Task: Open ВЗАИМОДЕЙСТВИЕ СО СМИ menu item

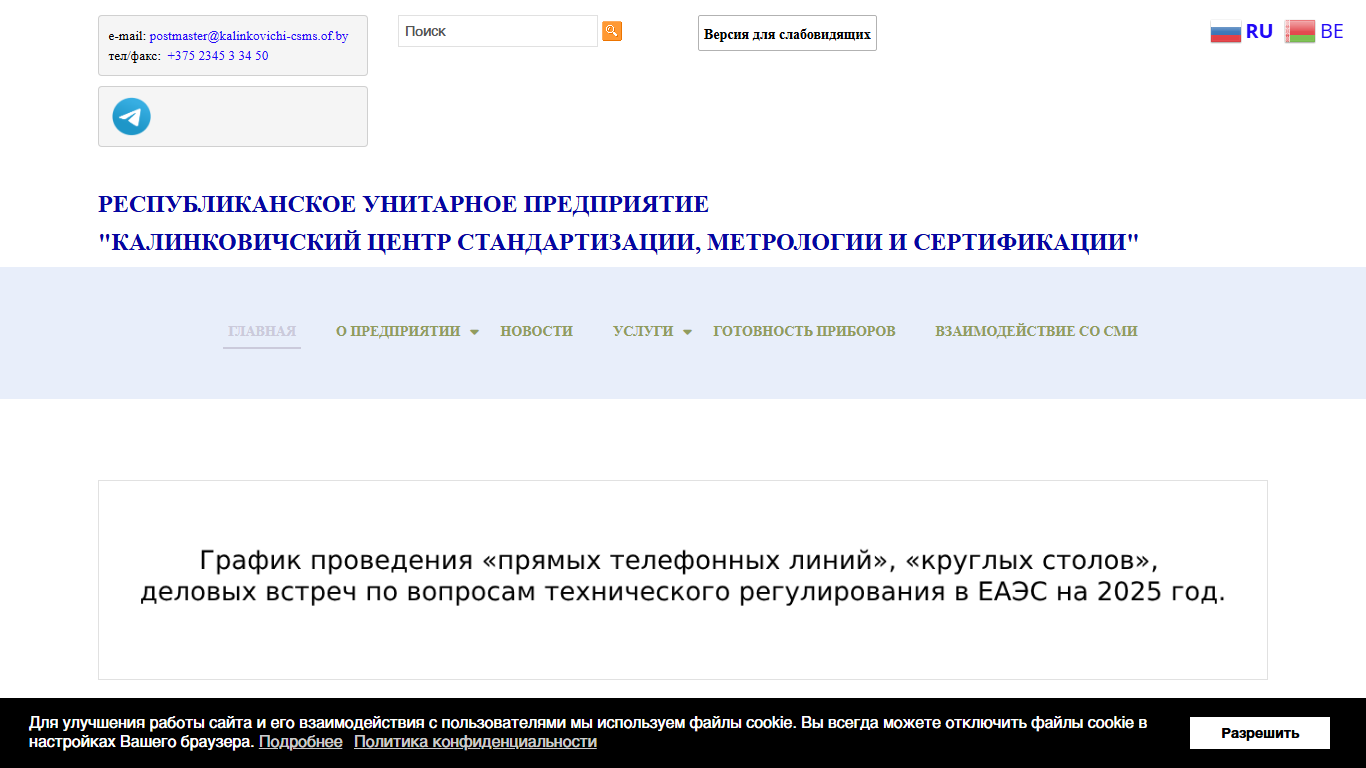Action: [x=1036, y=331]
